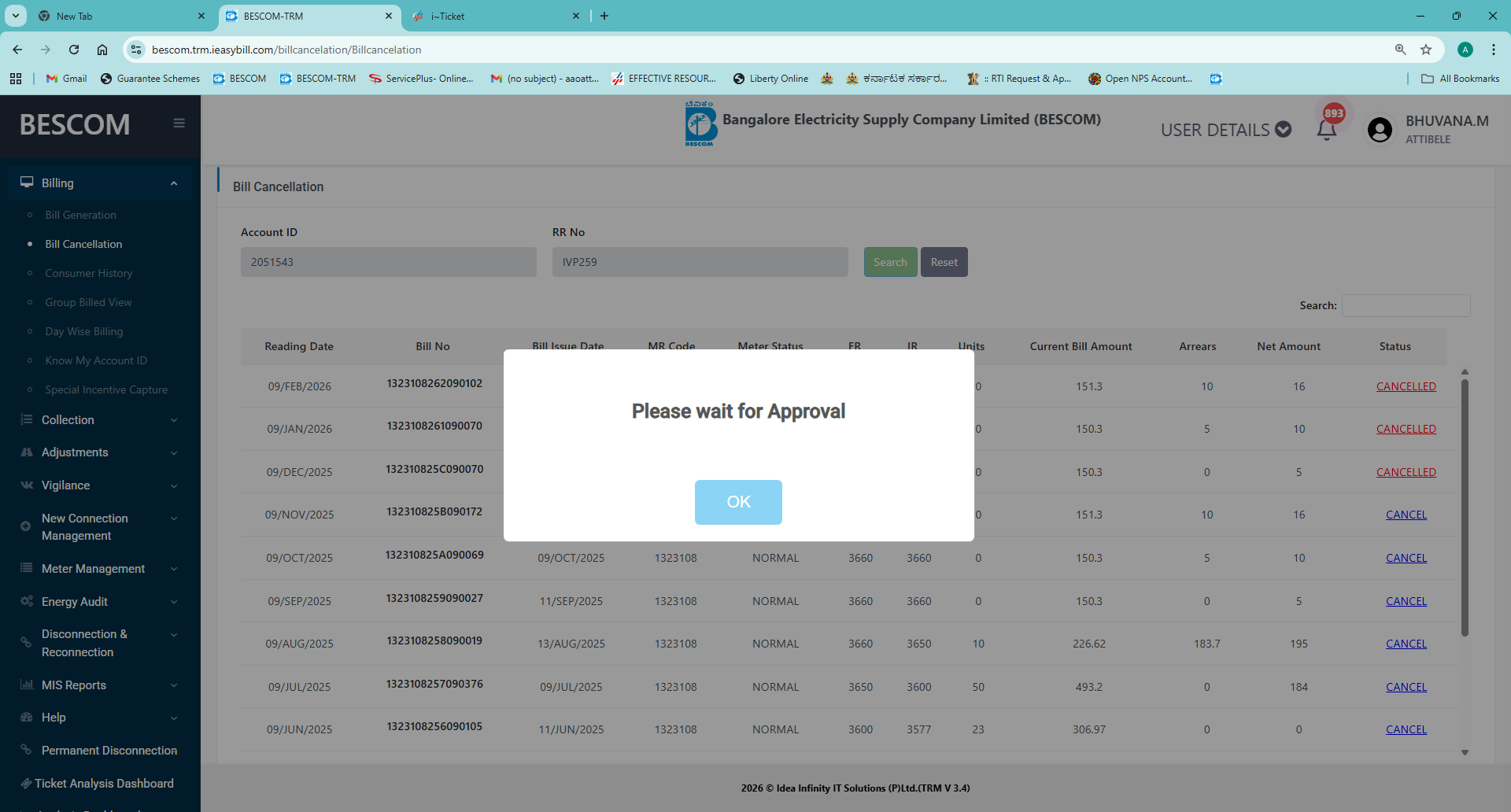1511x812 pixels.
Task: Open the Chrome apps grid shortcut
Action: pyautogui.click(x=16, y=79)
